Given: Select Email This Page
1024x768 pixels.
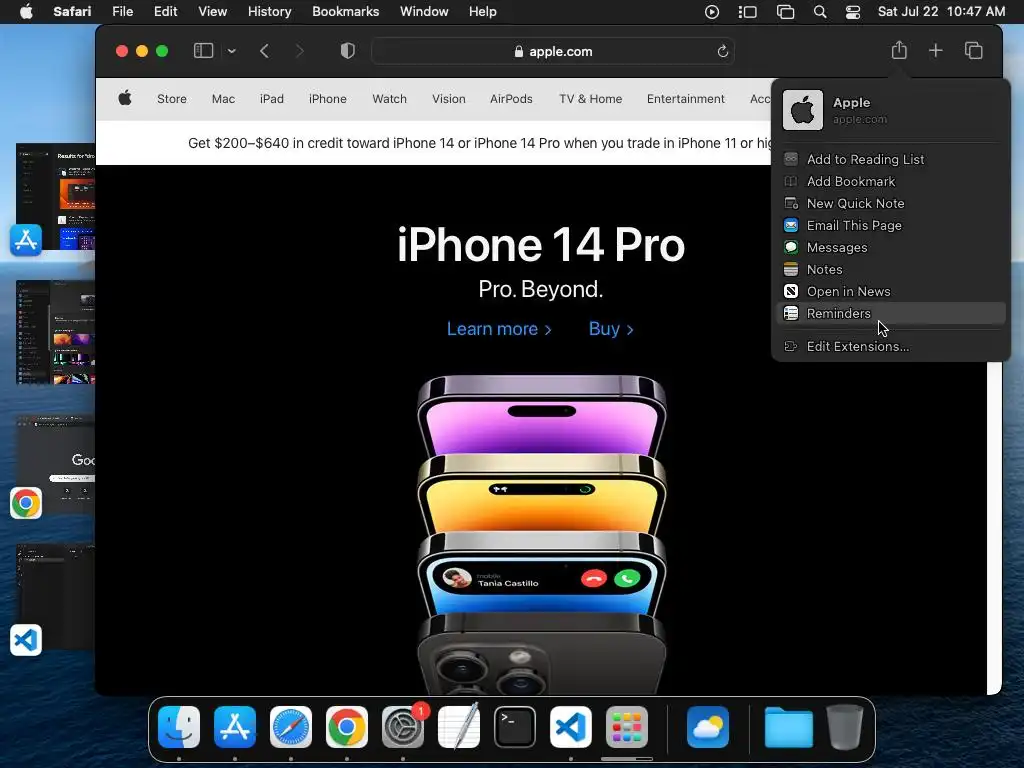Looking at the screenshot, I should click(x=891, y=225).
